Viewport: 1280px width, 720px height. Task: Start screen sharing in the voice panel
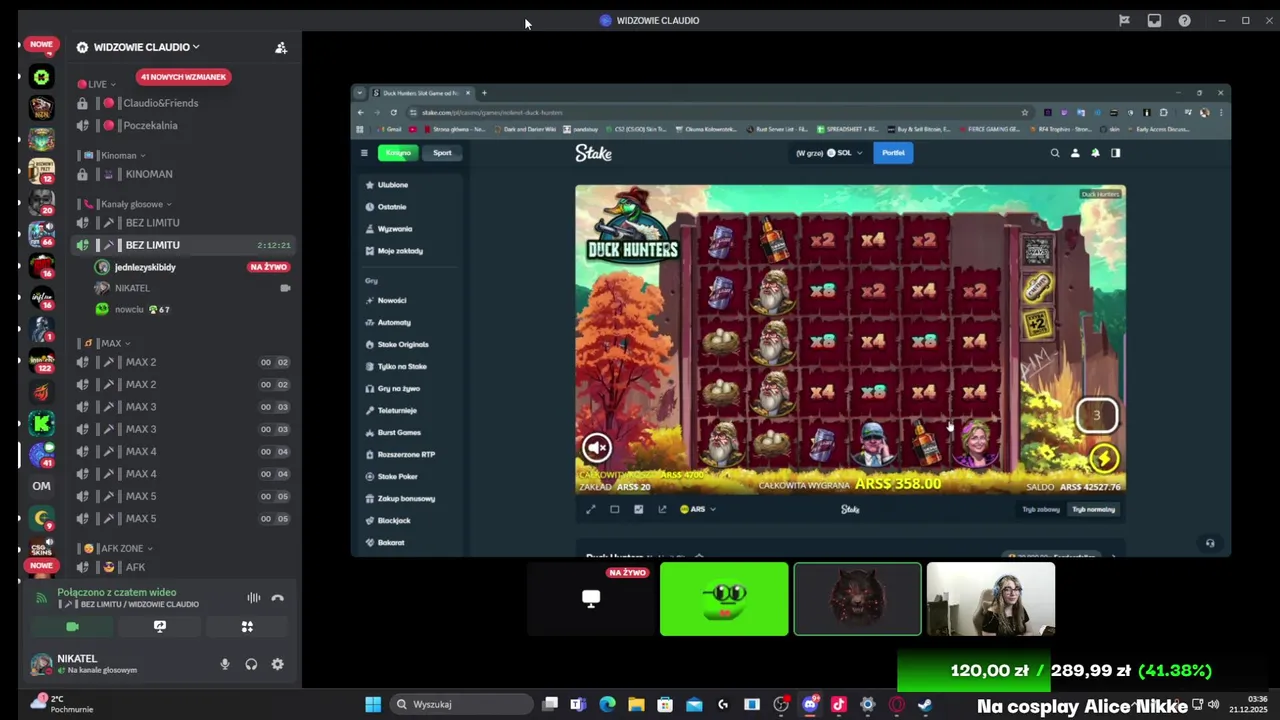(x=159, y=626)
